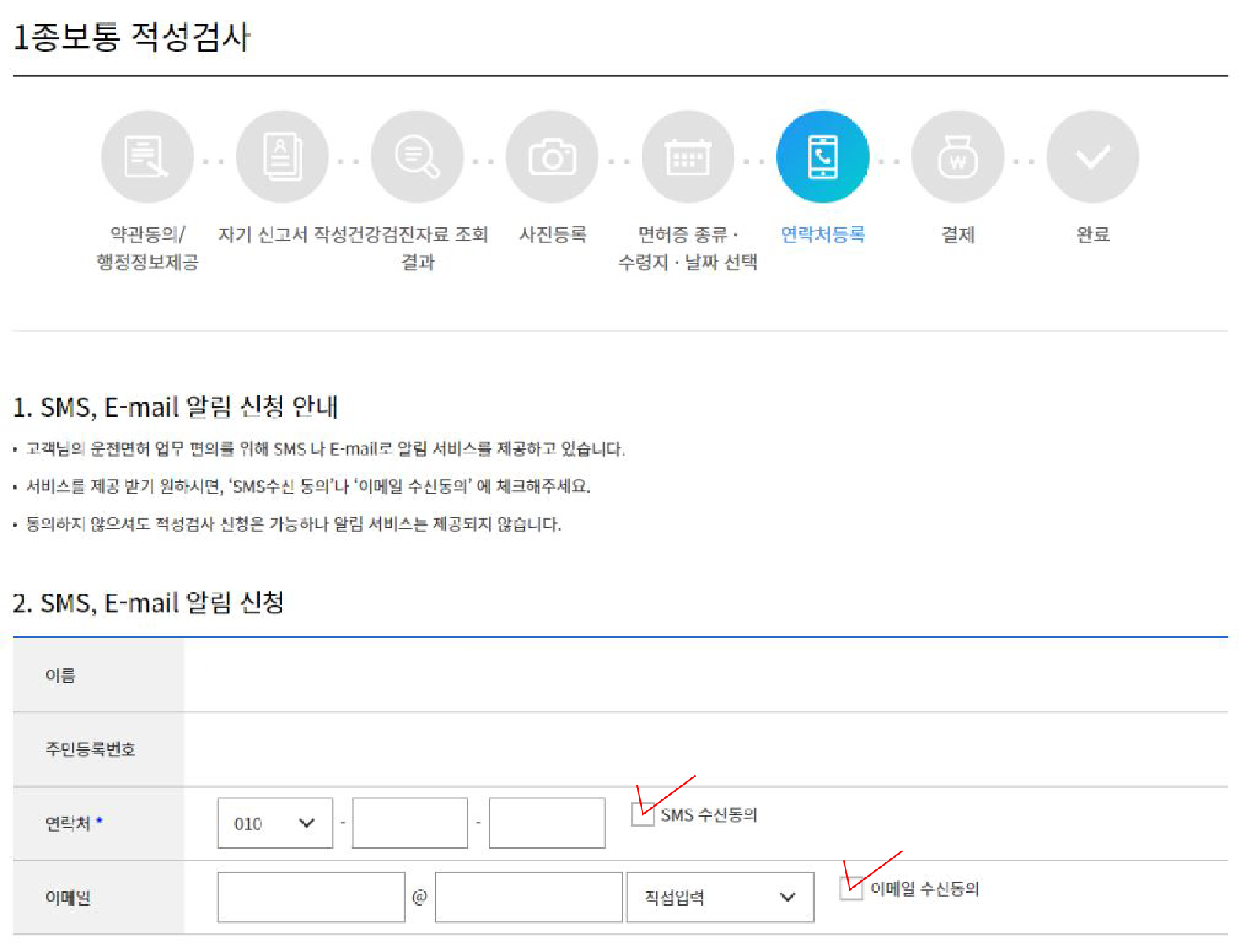Click the 연락처 * row label
This screenshot has height=952, width=1248.
[74, 823]
